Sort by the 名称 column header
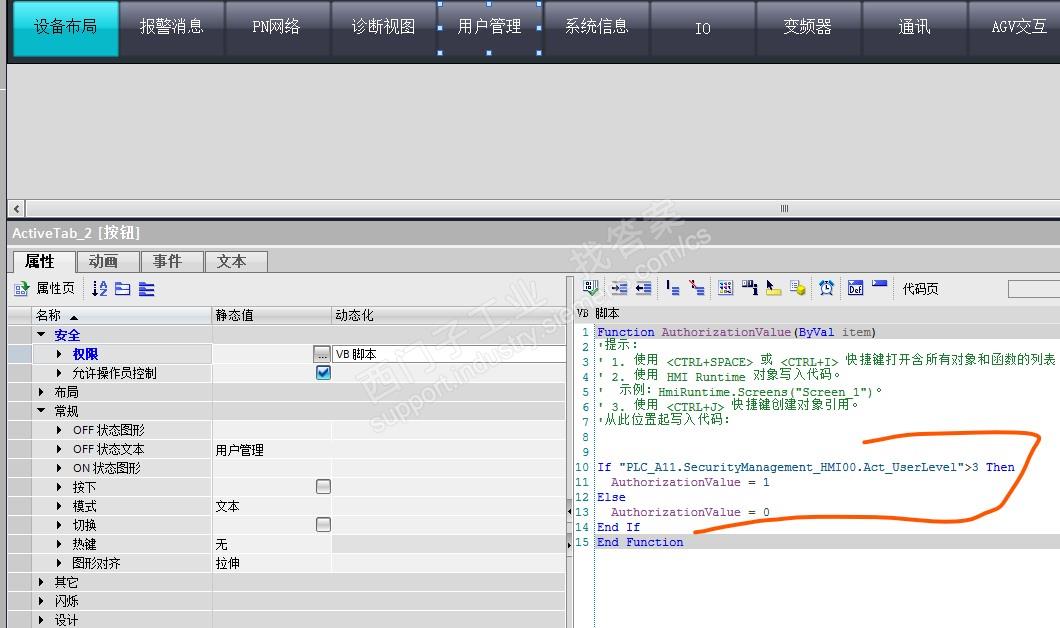1060x628 pixels. pos(122,315)
